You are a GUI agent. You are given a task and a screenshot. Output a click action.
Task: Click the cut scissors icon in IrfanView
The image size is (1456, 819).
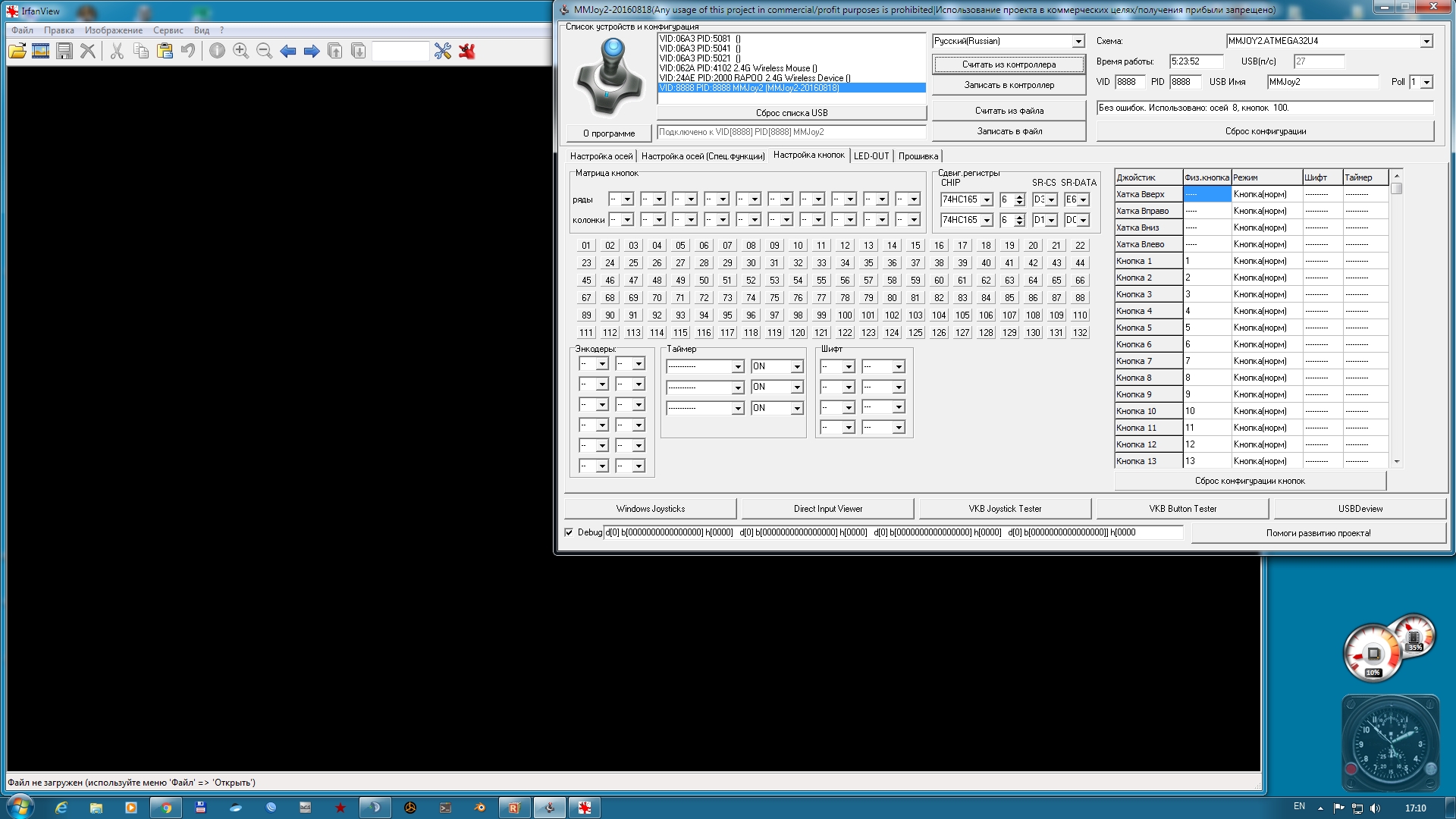[x=117, y=51]
